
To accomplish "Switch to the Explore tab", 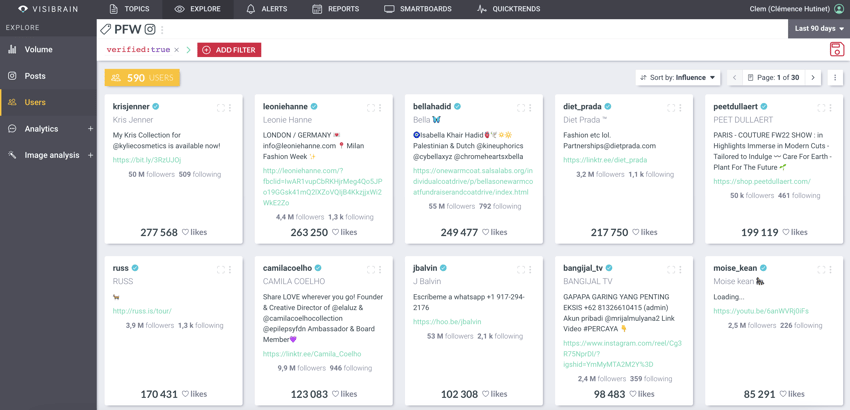I will click(198, 9).
